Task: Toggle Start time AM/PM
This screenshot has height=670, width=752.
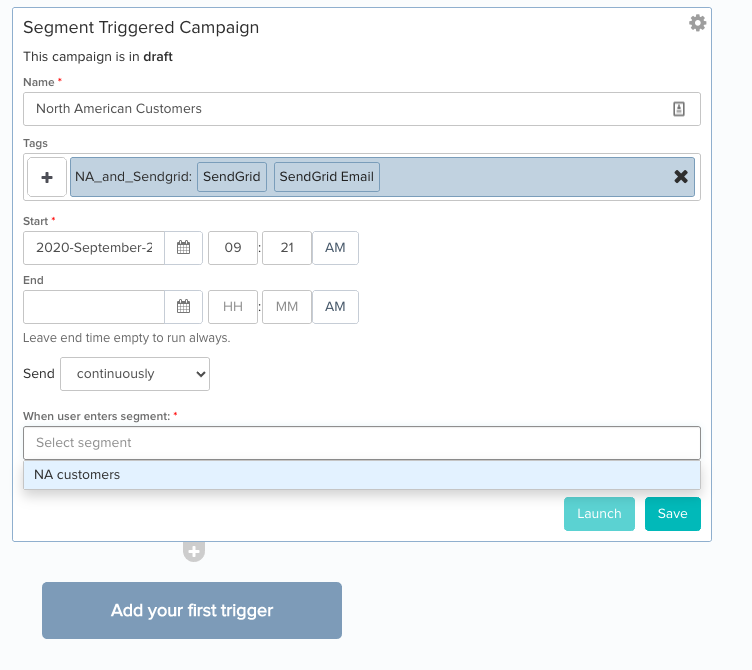Action: 335,247
